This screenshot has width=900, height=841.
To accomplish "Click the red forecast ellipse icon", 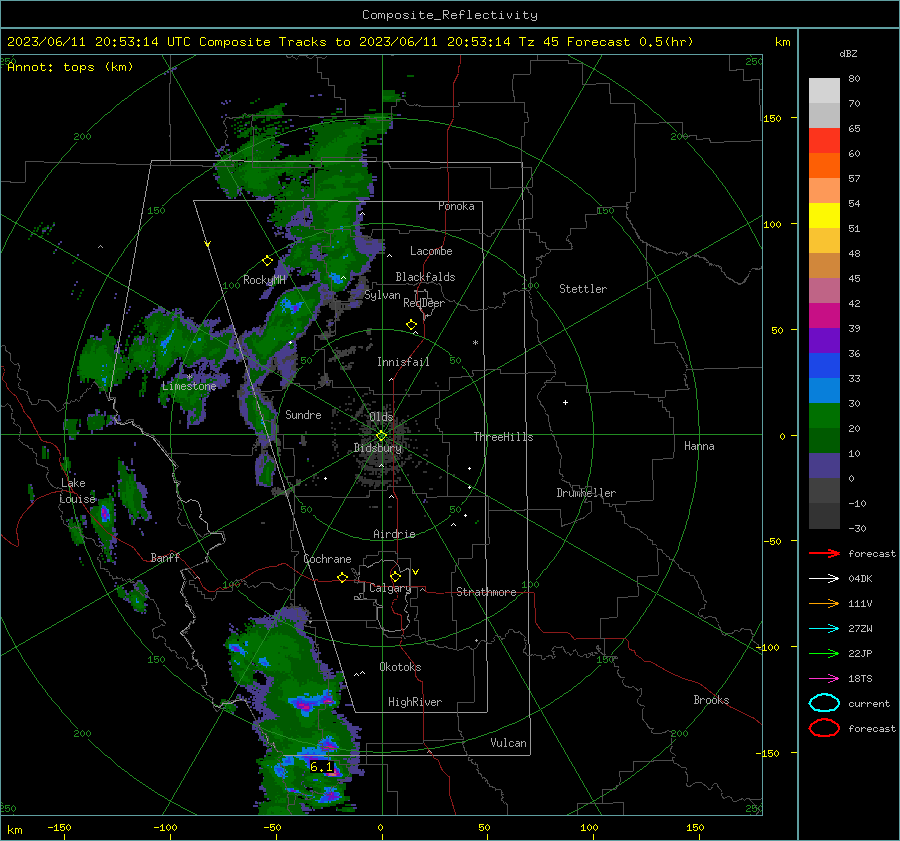I will coord(824,728).
